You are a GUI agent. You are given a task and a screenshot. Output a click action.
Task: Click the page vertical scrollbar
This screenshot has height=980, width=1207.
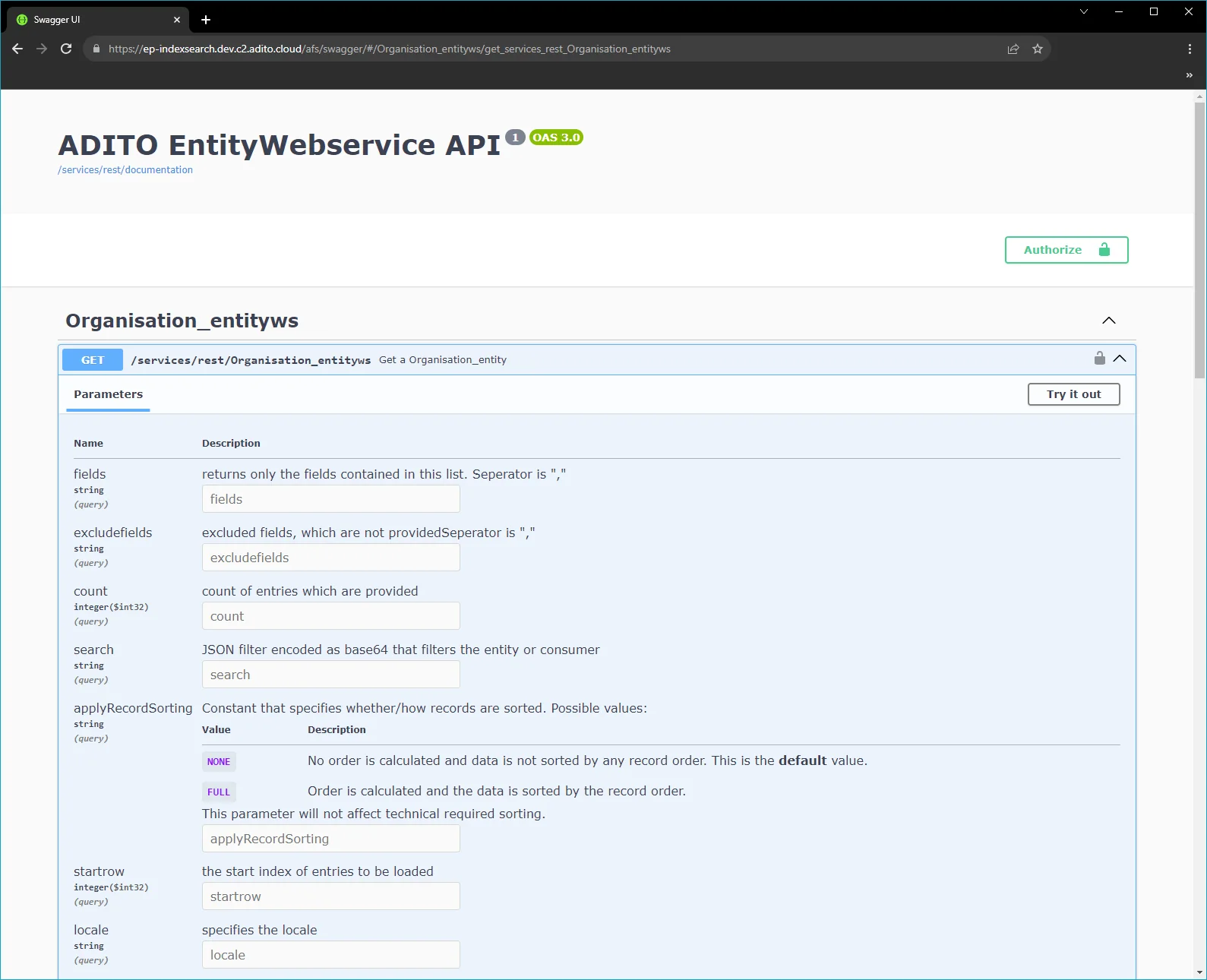[1199, 240]
